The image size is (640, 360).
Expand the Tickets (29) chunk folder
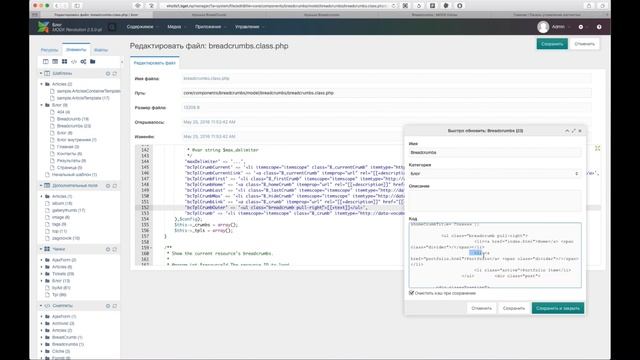pos(42,274)
